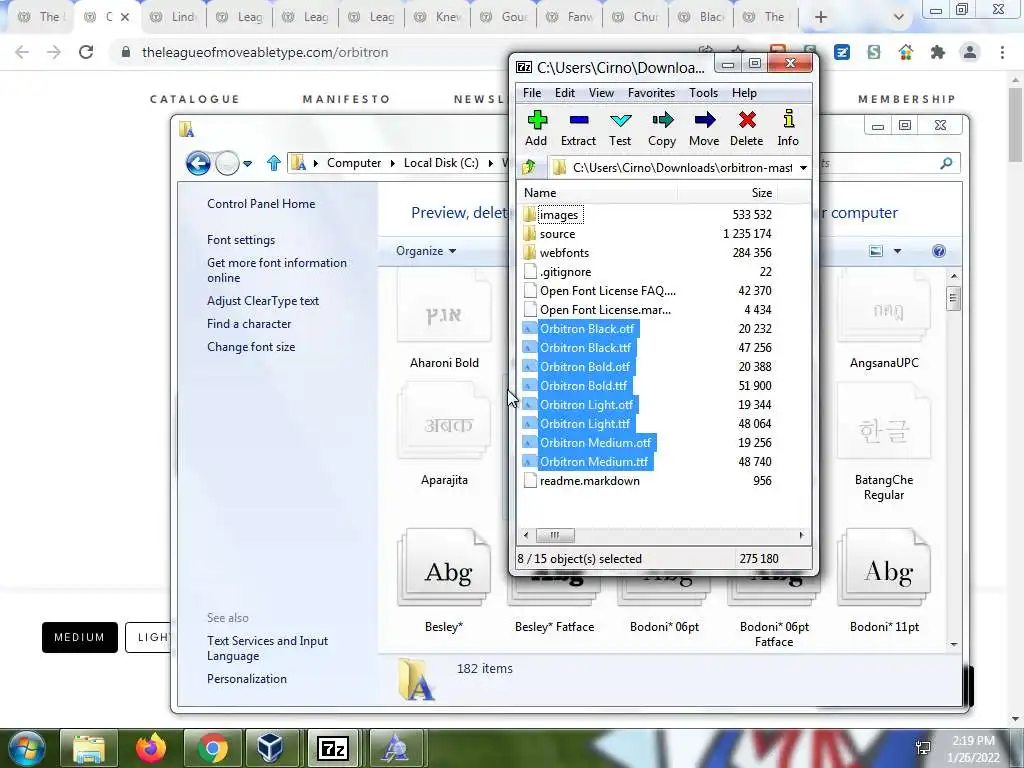This screenshot has height=768, width=1024.
Task: Open the Info icon in 7-Zip
Action: coord(788,128)
